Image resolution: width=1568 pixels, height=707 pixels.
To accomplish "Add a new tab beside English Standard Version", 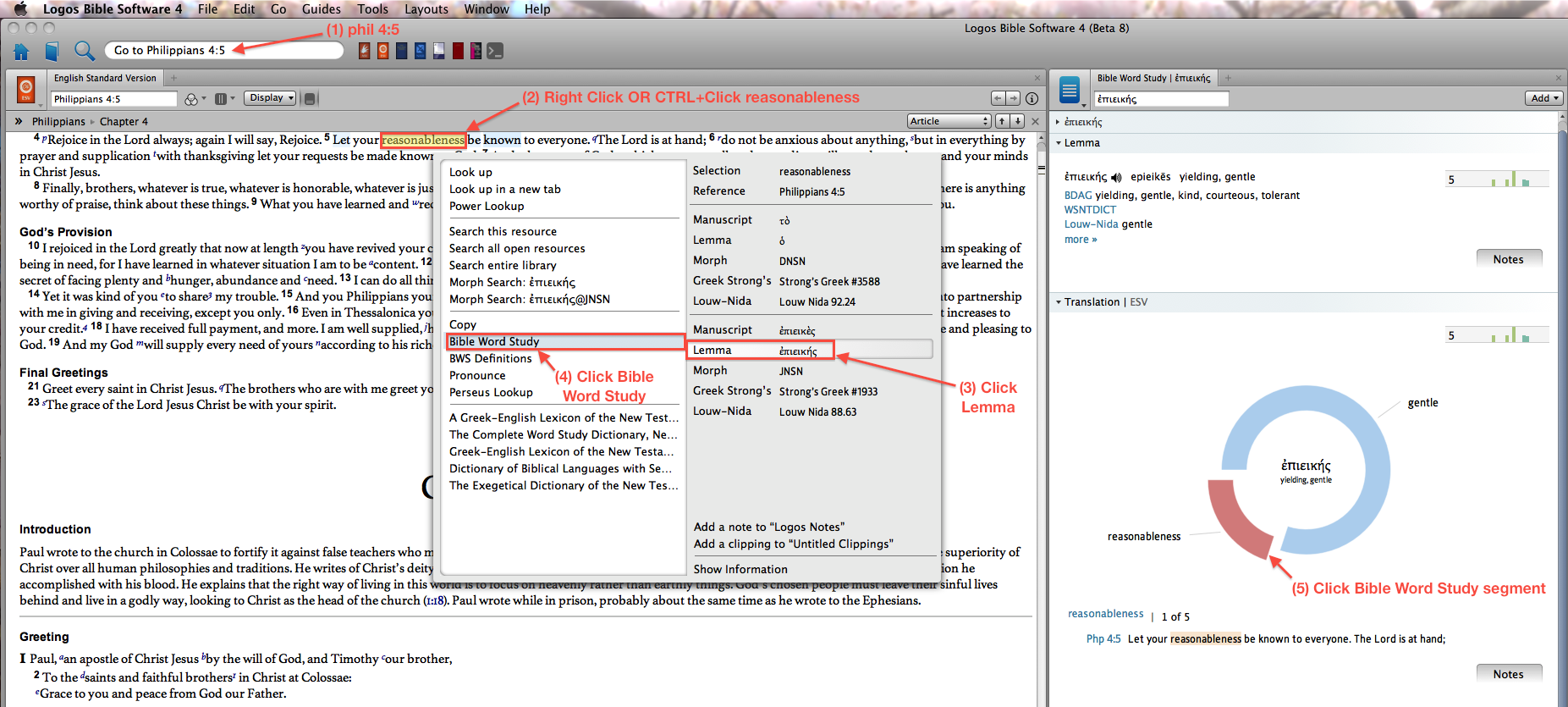I will click(173, 78).
